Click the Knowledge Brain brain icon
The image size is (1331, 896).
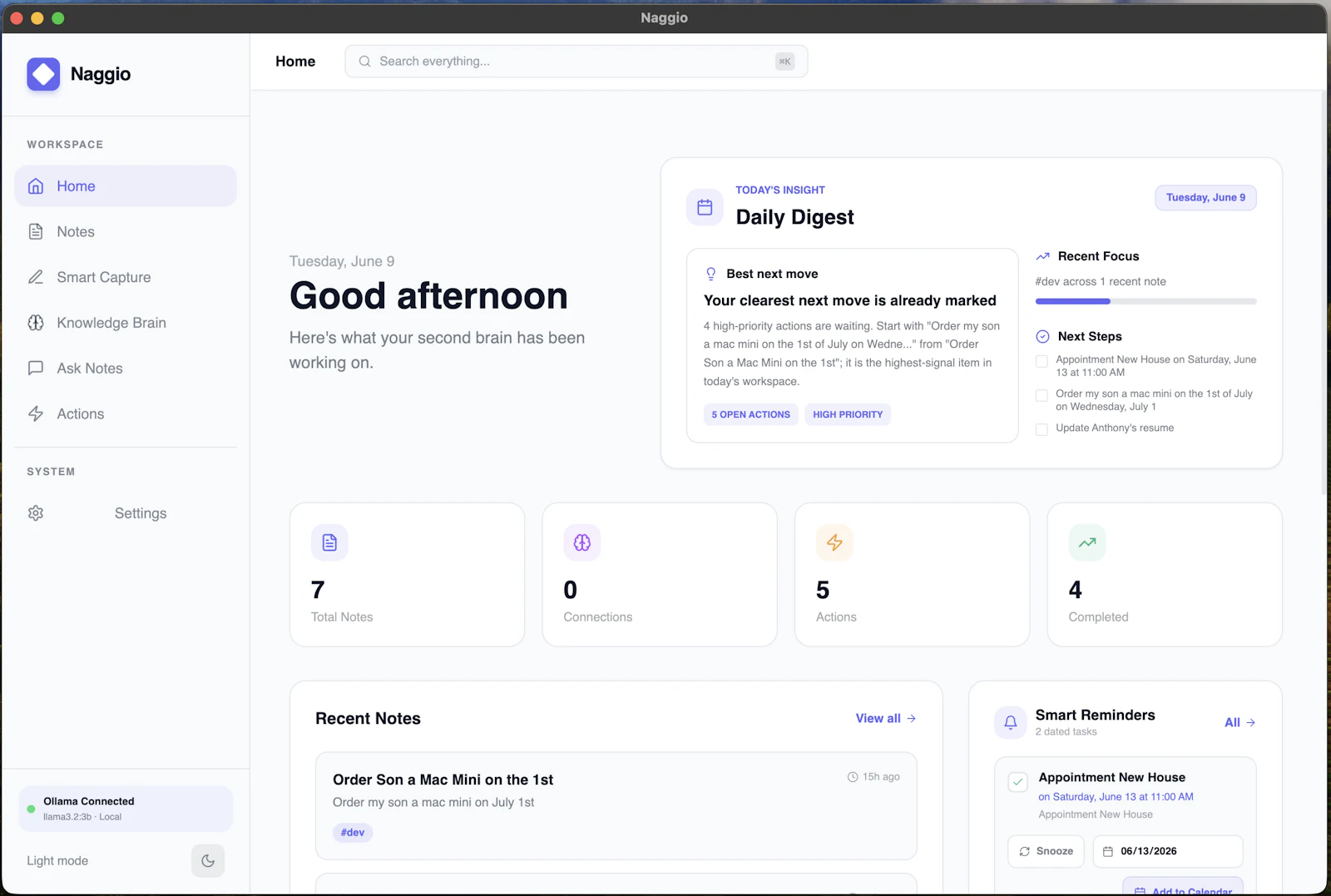pos(36,323)
